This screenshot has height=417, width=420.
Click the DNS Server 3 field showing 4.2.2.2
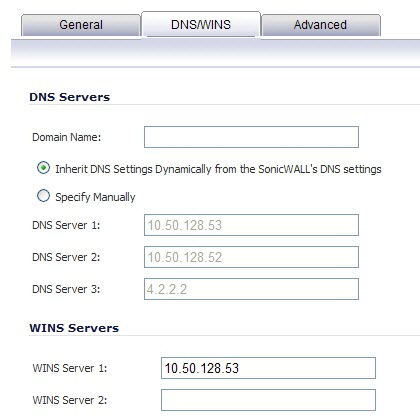(251, 289)
